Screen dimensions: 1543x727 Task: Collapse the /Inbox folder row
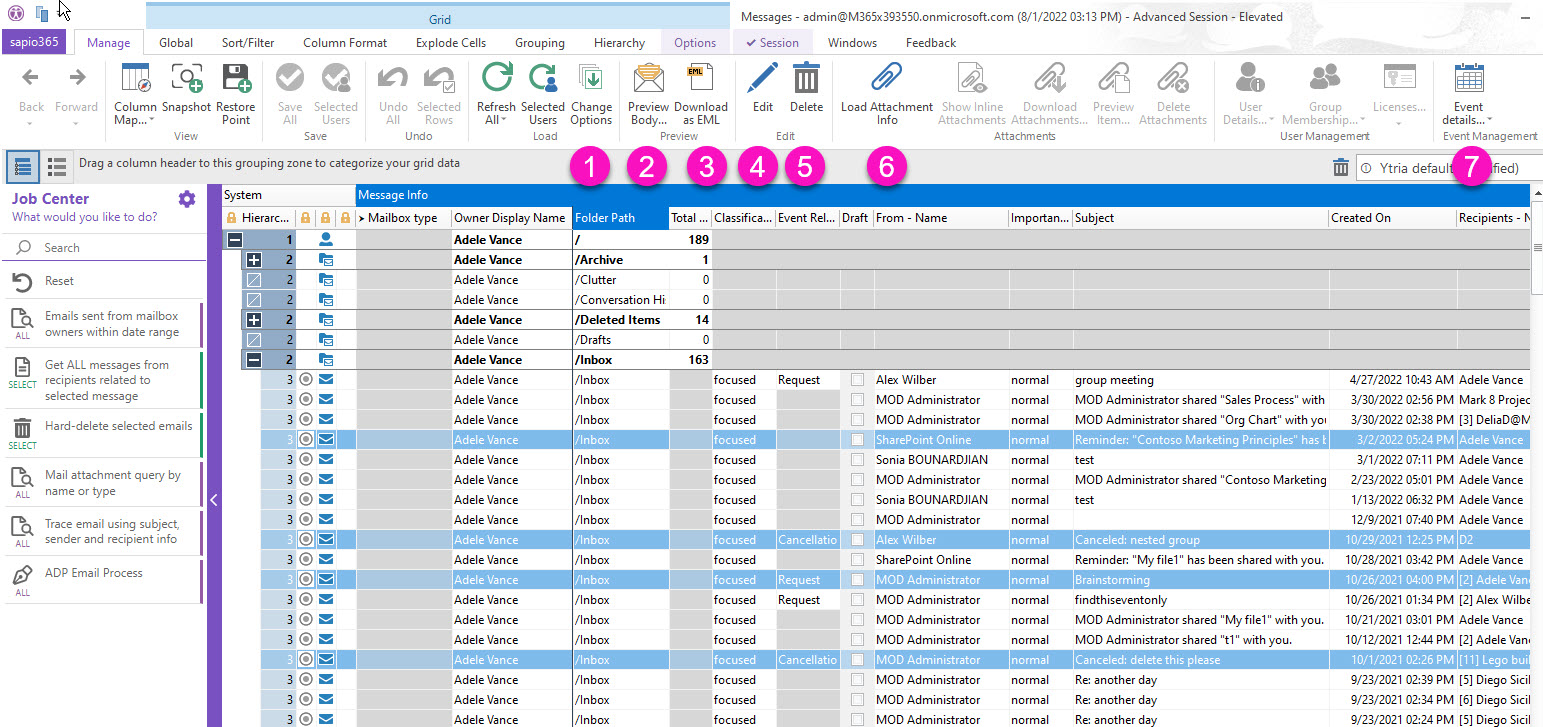pos(252,359)
